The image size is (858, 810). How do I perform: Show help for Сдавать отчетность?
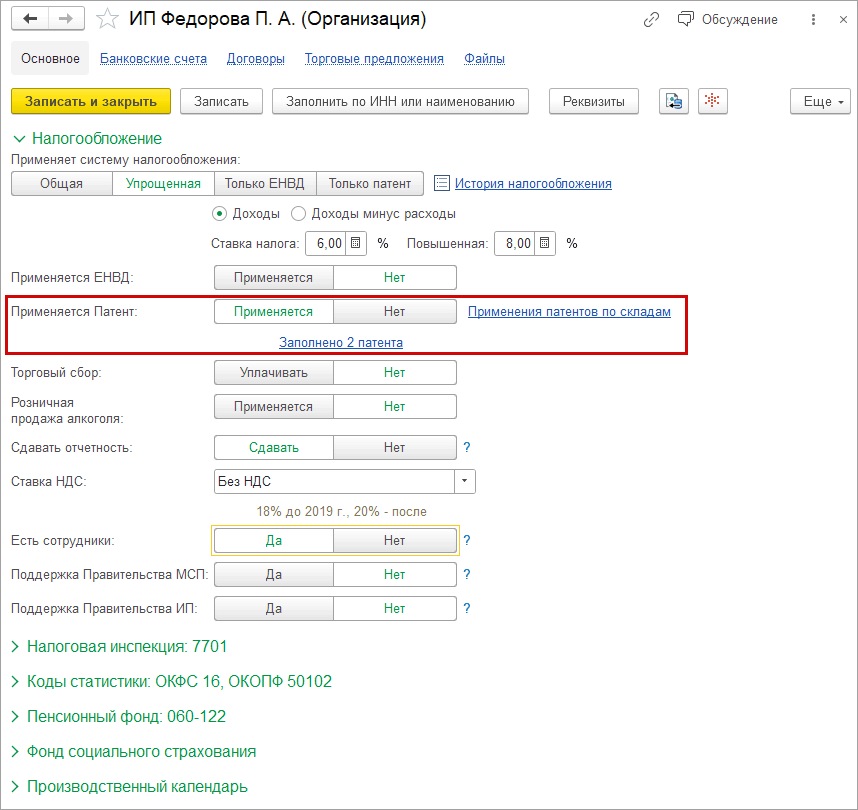467,447
